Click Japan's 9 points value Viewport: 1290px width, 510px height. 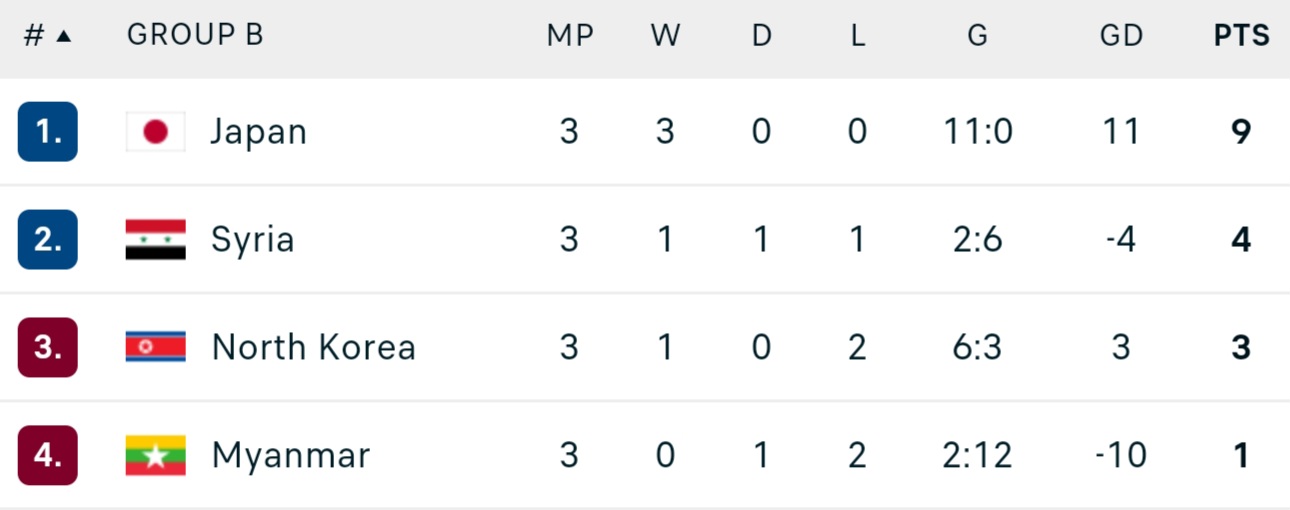point(1241,132)
